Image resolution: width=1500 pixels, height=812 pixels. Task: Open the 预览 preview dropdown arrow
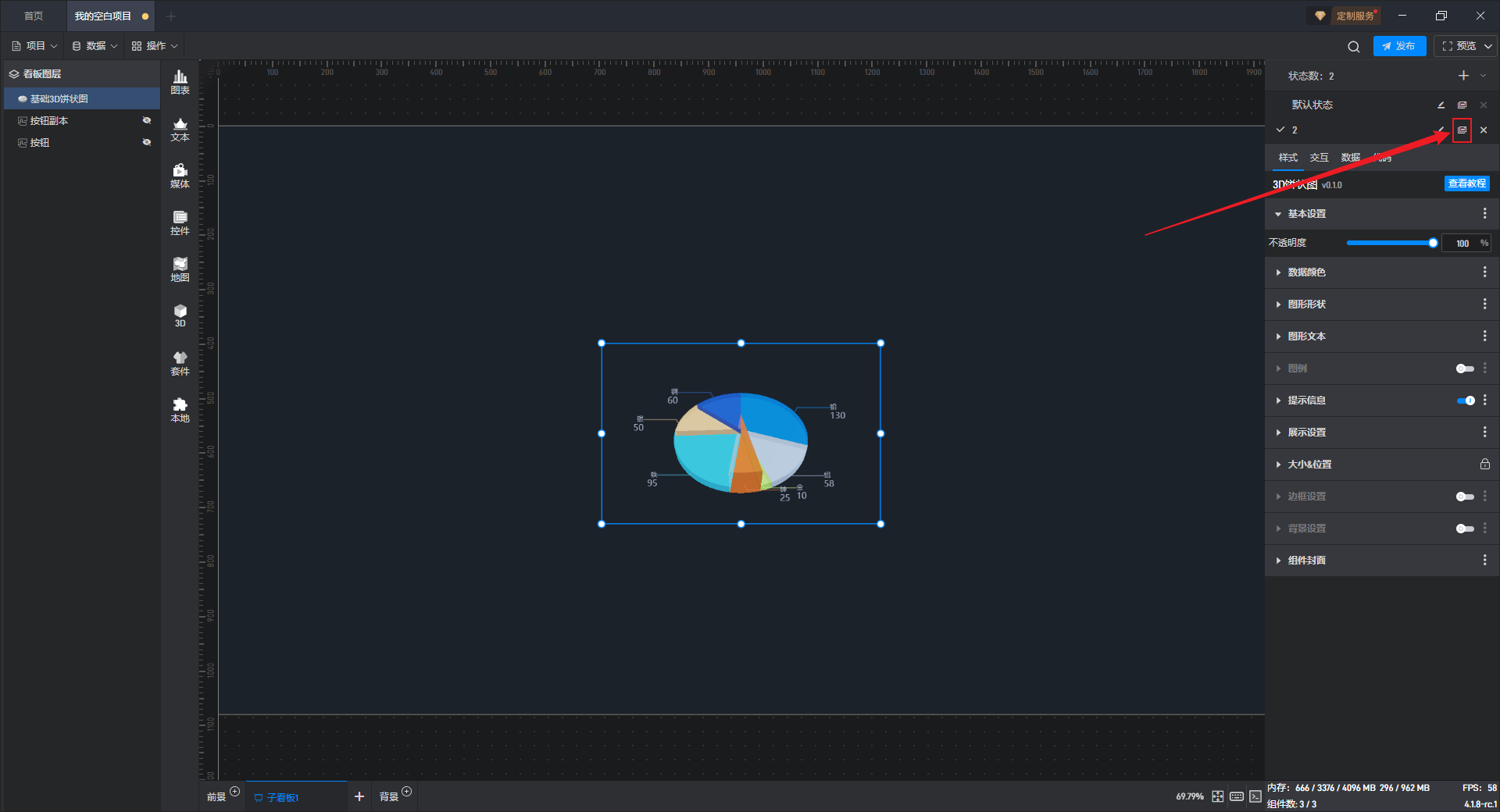(1488, 46)
